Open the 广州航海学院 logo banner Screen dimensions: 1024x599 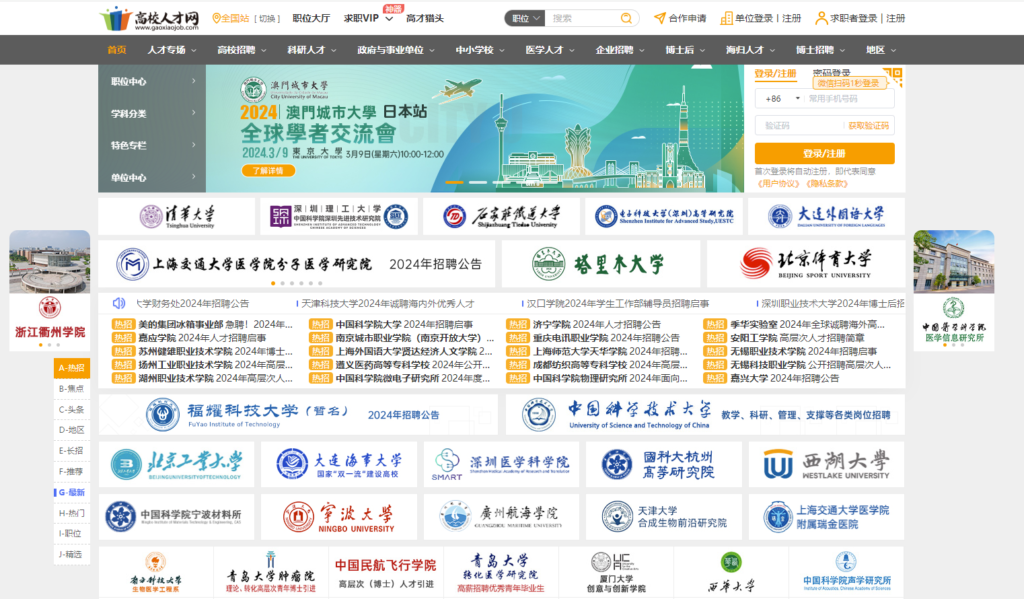[502, 517]
